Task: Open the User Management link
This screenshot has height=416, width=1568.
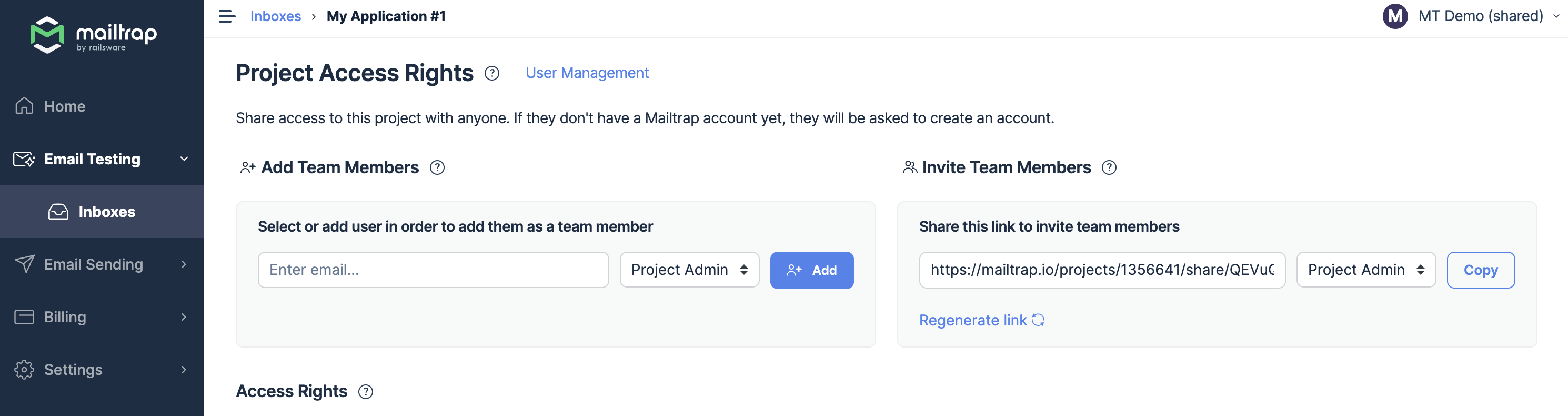Action: (587, 73)
